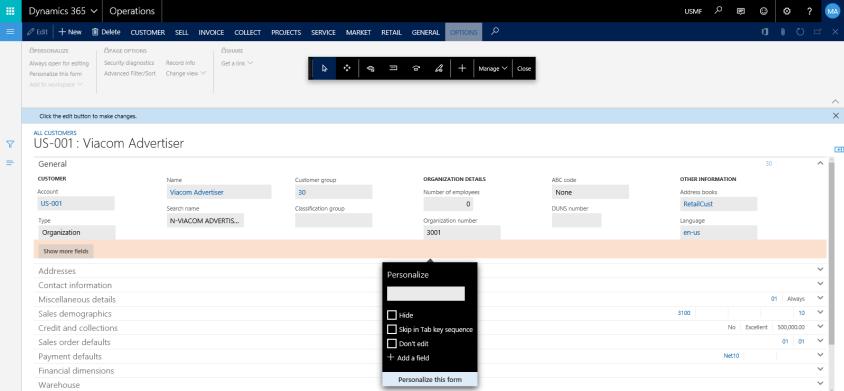Choose the Summary tool in personalization toolbar
This screenshot has height=391, width=844.
click(393, 68)
